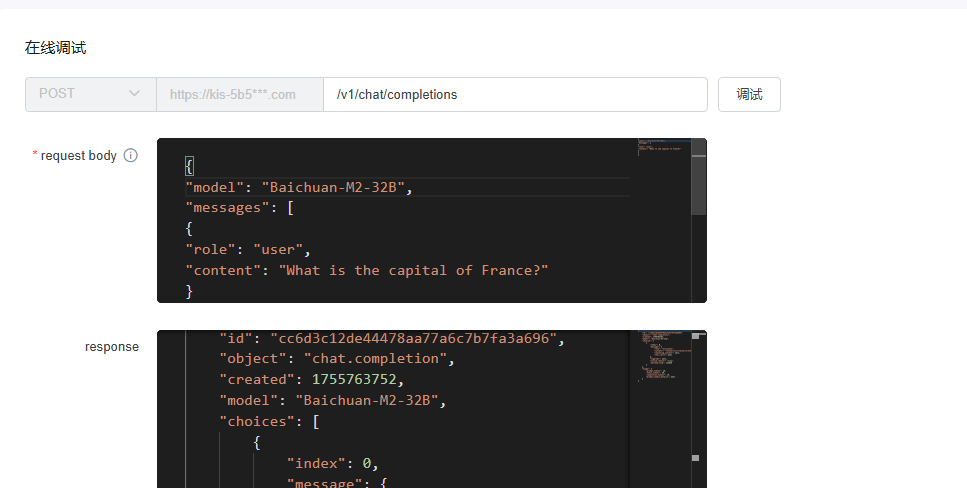The height and width of the screenshot is (488, 967).
Task: Click the /v1/chat/completions path field
Action: [x=515, y=94]
